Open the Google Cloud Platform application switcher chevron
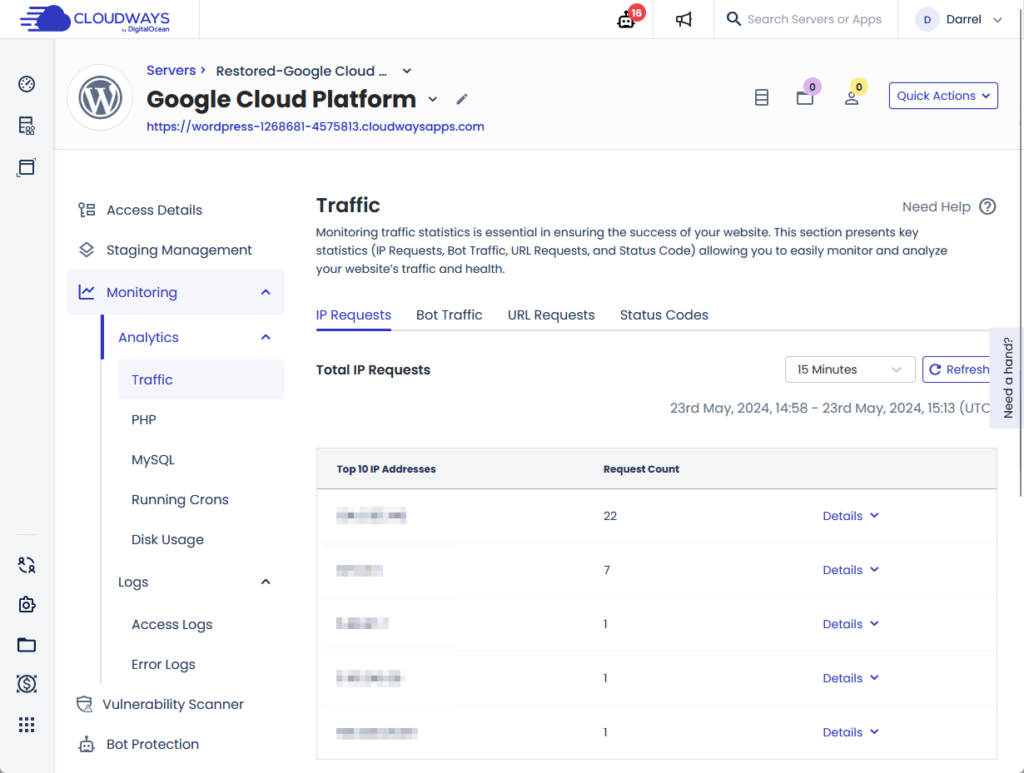This screenshot has width=1024, height=773. (x=432, y=99)
